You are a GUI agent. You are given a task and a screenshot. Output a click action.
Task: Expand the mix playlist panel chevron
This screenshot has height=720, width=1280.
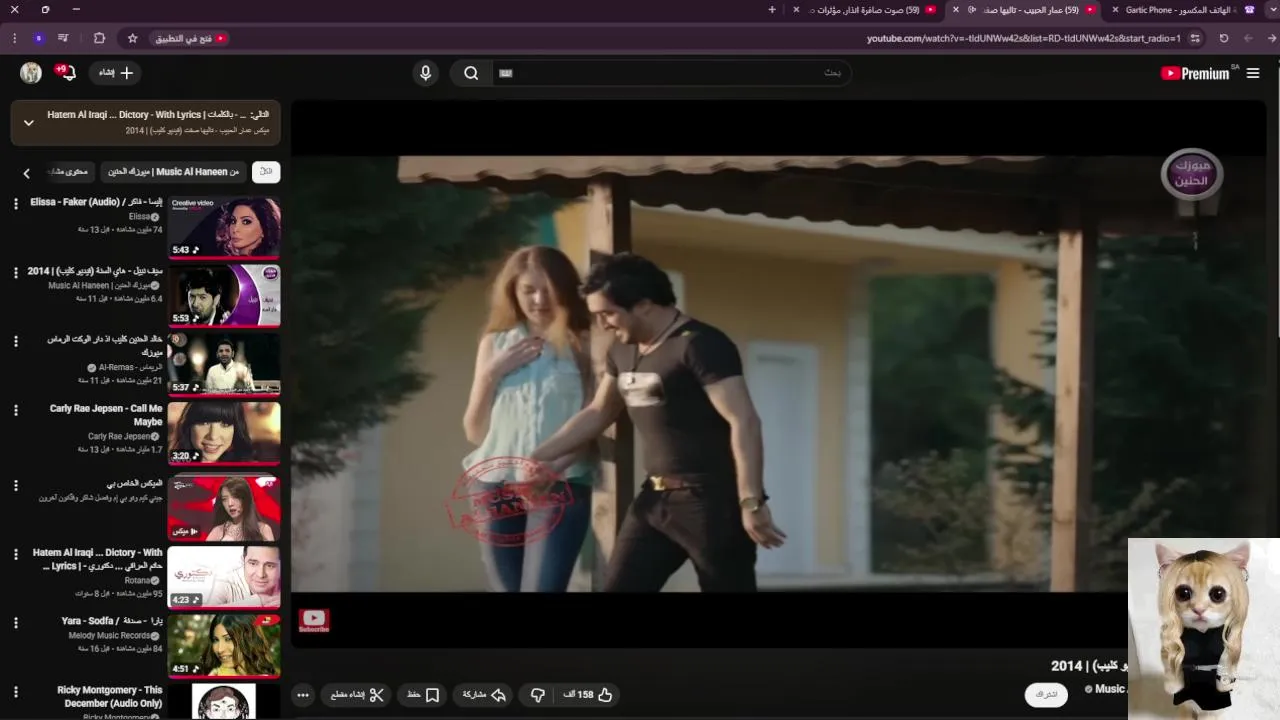[29, 122]
